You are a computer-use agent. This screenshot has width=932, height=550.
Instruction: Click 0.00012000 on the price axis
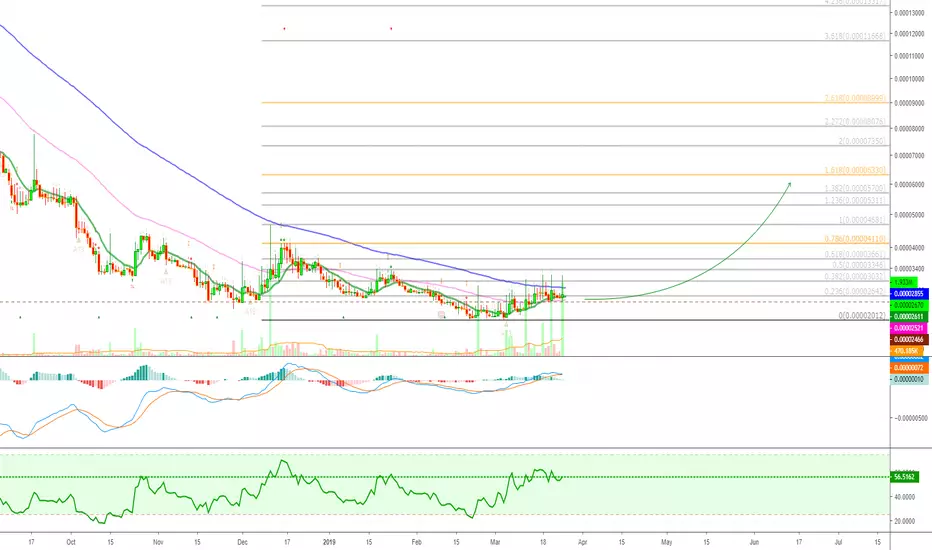pos(909,34)
